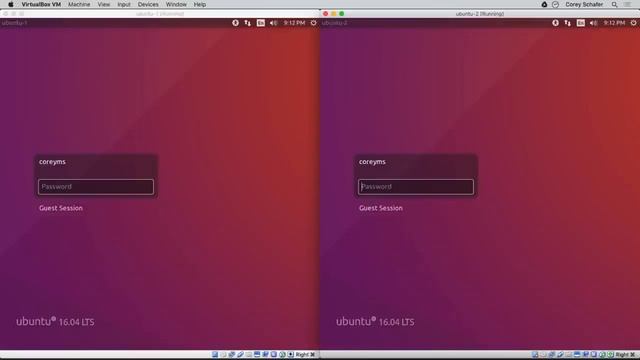The image size is (640, 360).
Task: Click mouse integration indicator in ubuntu-2 status bar
Action: [x=602, y=355]
